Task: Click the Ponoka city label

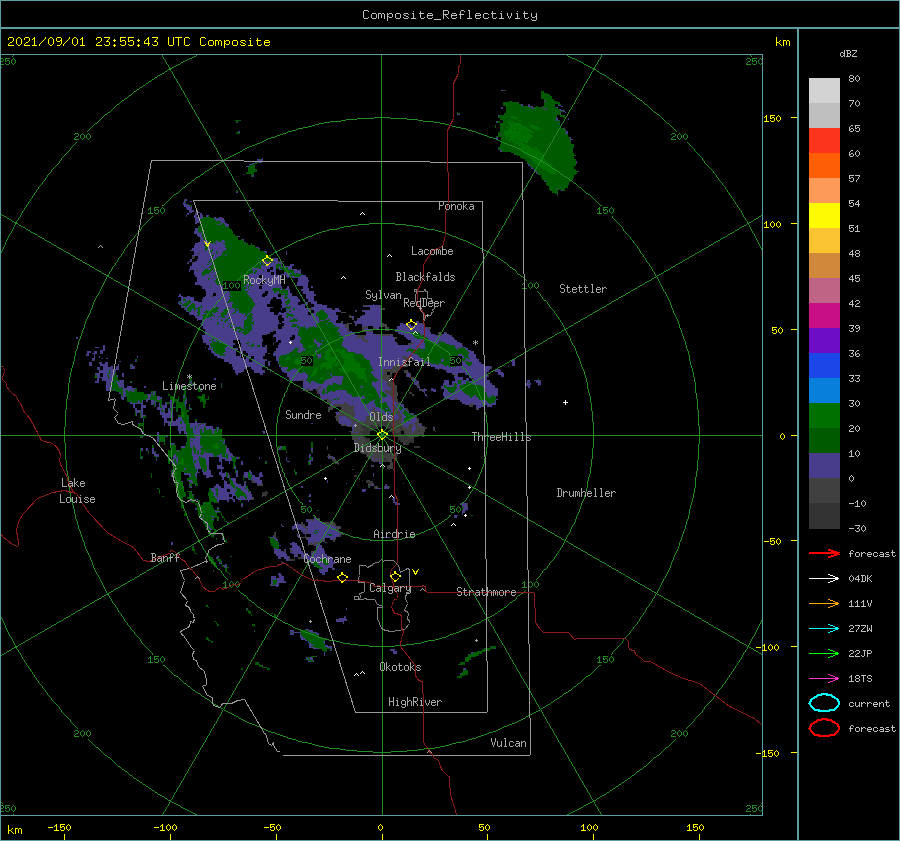Action: [456, 206]
